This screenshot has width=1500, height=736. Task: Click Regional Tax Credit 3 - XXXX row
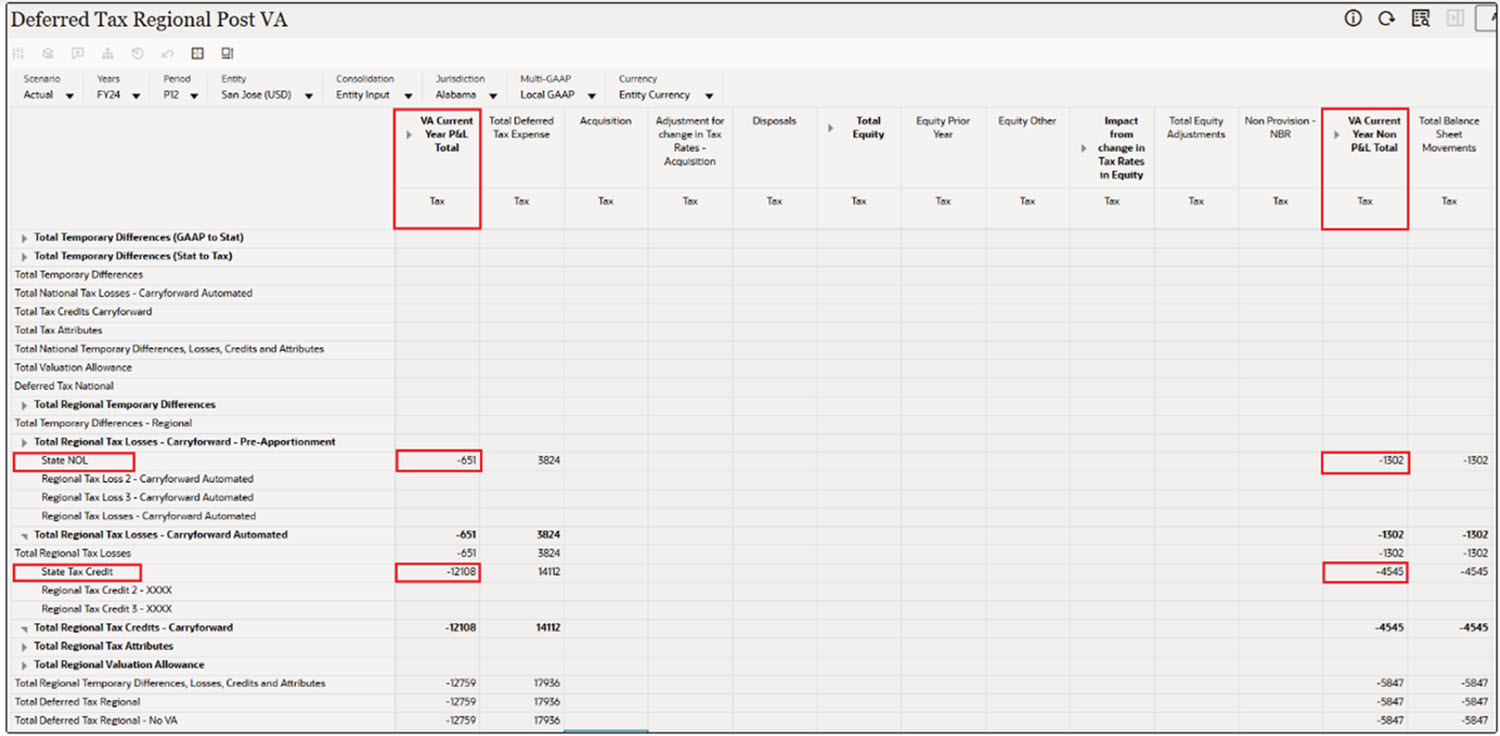pyautogui.click(x=107, y=609)
